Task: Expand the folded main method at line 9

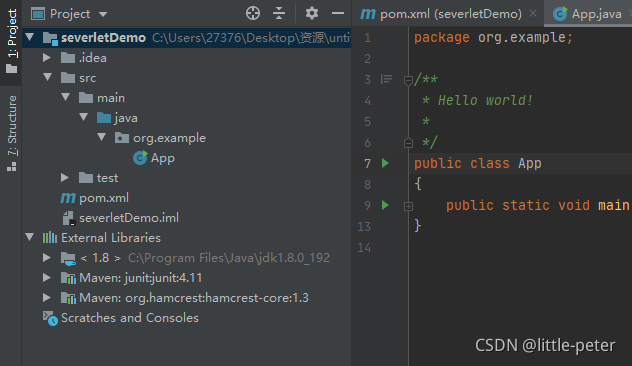Action: pos(408,206)
